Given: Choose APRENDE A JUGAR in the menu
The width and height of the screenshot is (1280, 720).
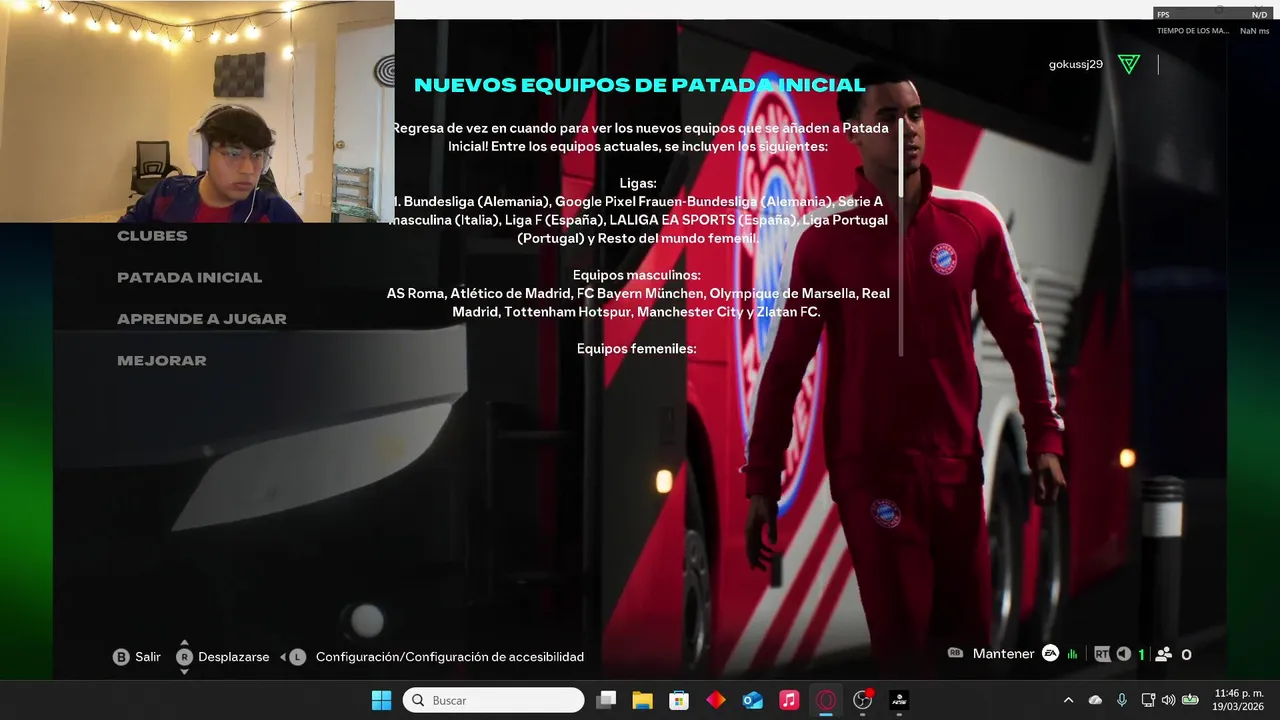Looking at the screenshot, I should 202,319.
